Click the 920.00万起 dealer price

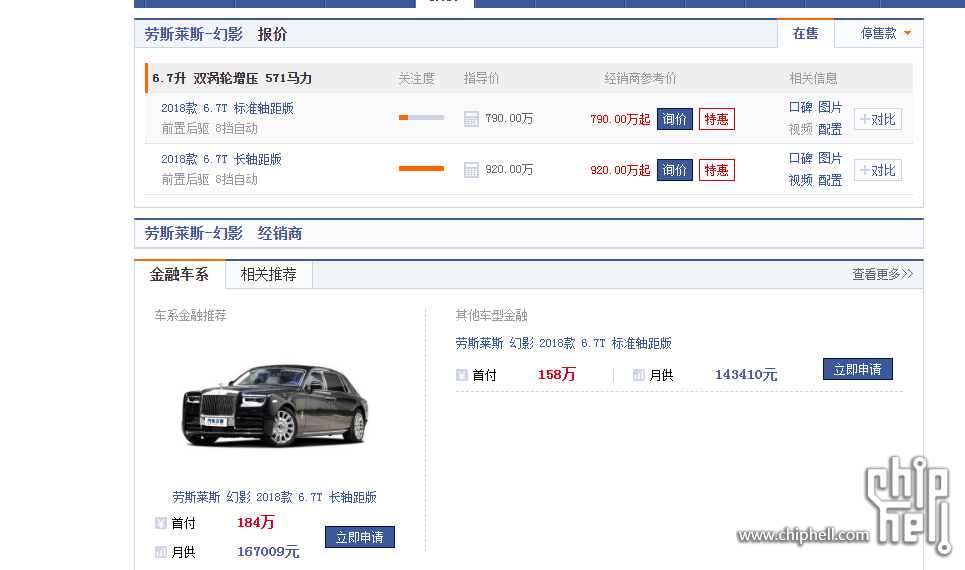point(620,170)
